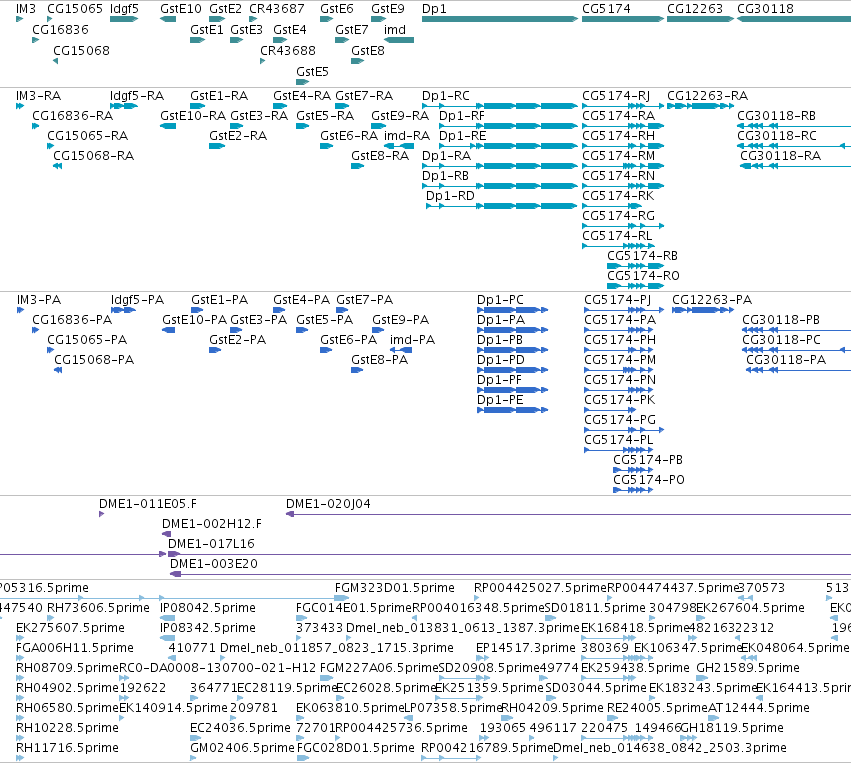This screenshot has width=851, height=763.
Task: Click the RH11716.5prime EST label
Action: click(x=67, y=748)
